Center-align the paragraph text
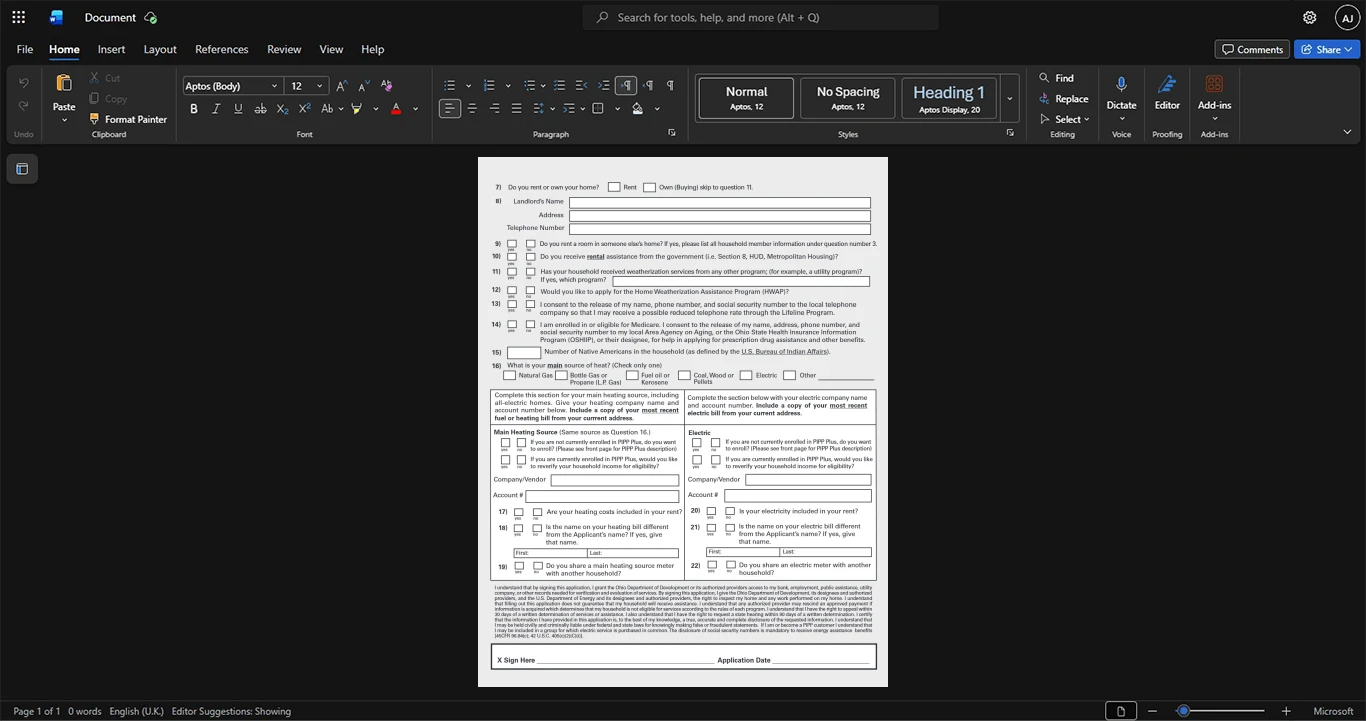This screenshot has height=721, width=1366. [x=472, y=109]
